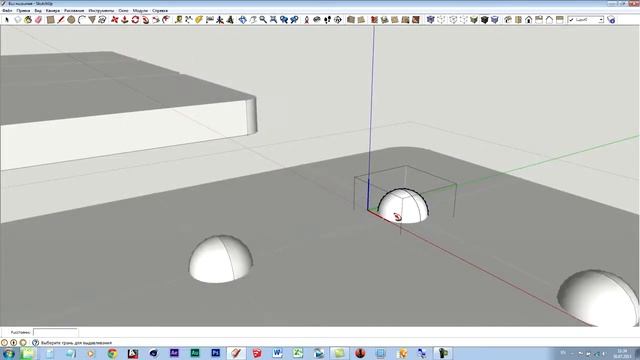
Task: Toggle X-Ray face style
Action: [431, 20]
